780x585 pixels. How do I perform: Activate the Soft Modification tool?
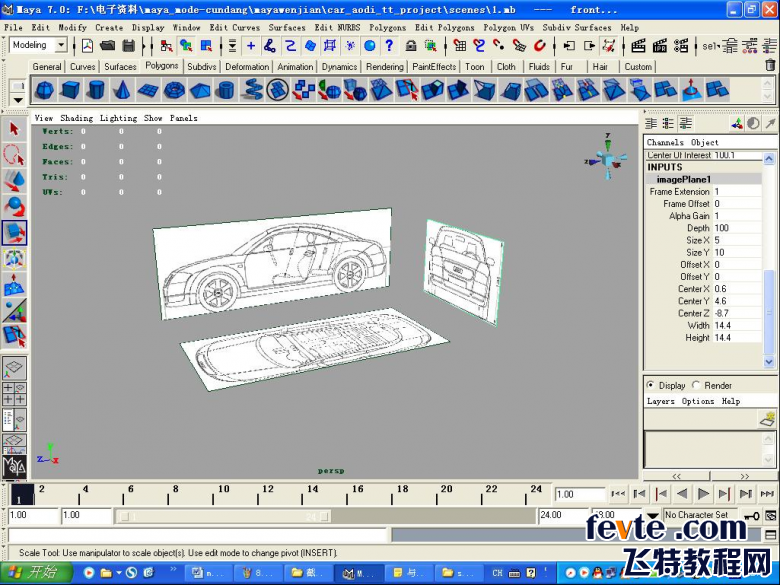click(x=14, y=285)
